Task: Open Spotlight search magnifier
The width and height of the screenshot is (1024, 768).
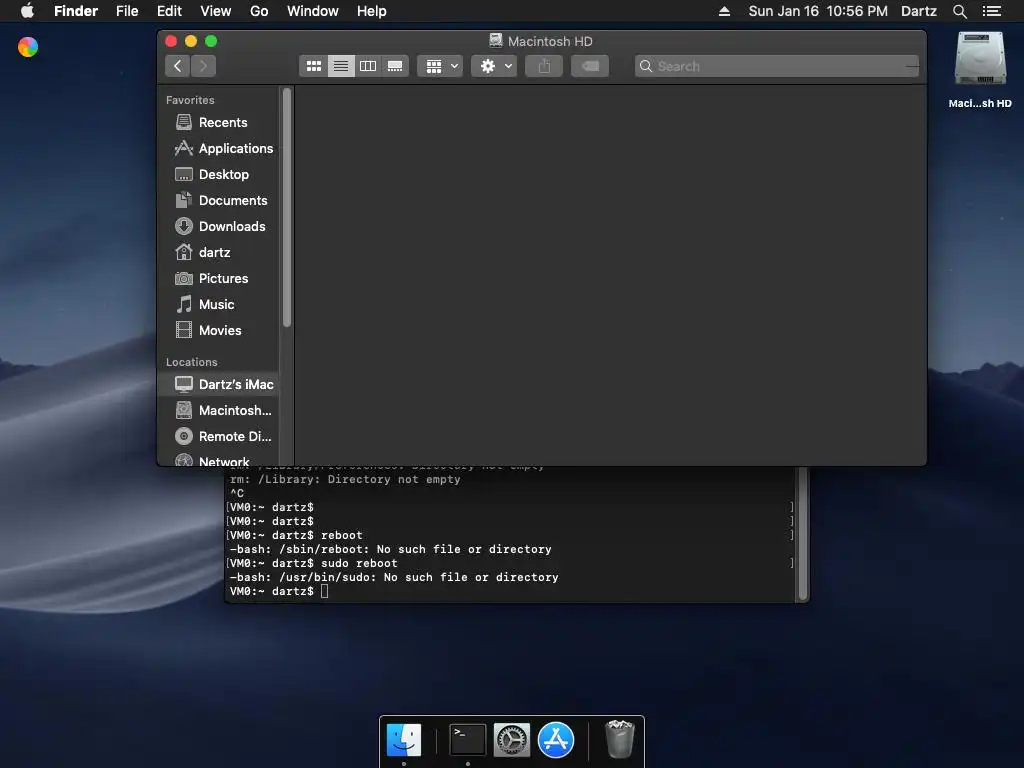Action: tap(959, 11)
